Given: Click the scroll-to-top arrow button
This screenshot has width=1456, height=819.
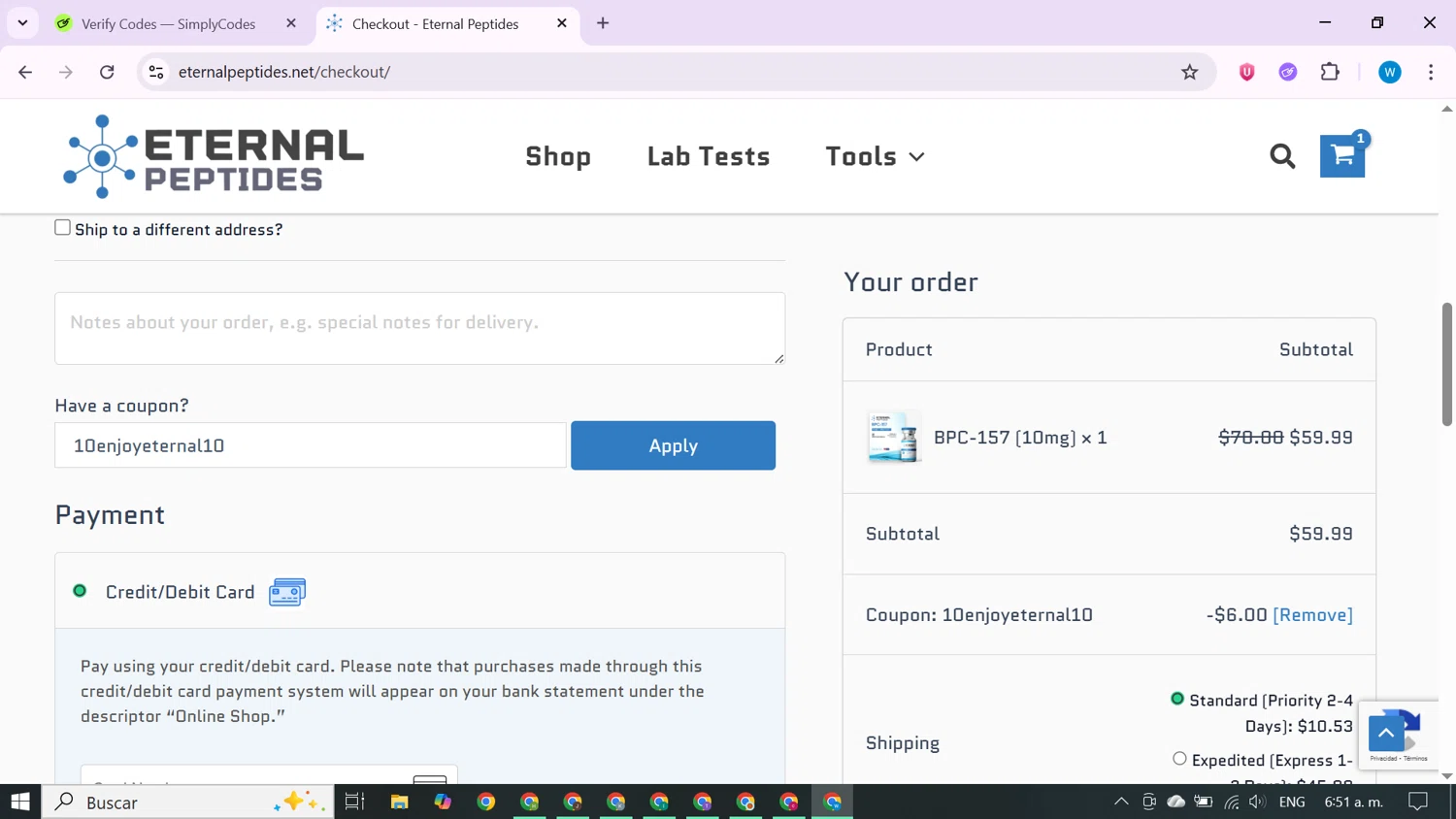Looking at the screenshot, I should 1386,734.
